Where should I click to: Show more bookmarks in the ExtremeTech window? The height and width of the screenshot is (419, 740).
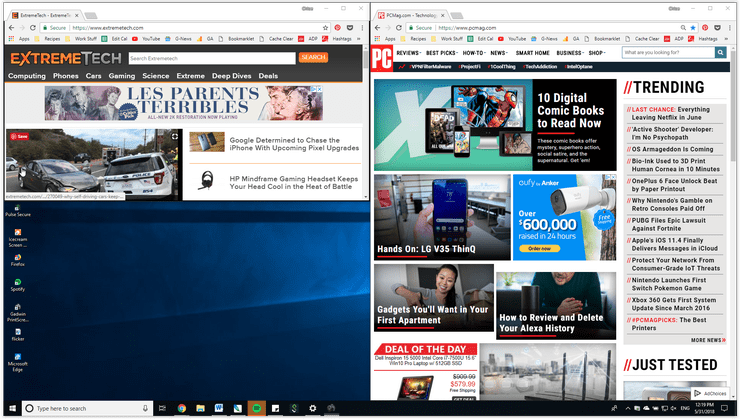(358, 39)
